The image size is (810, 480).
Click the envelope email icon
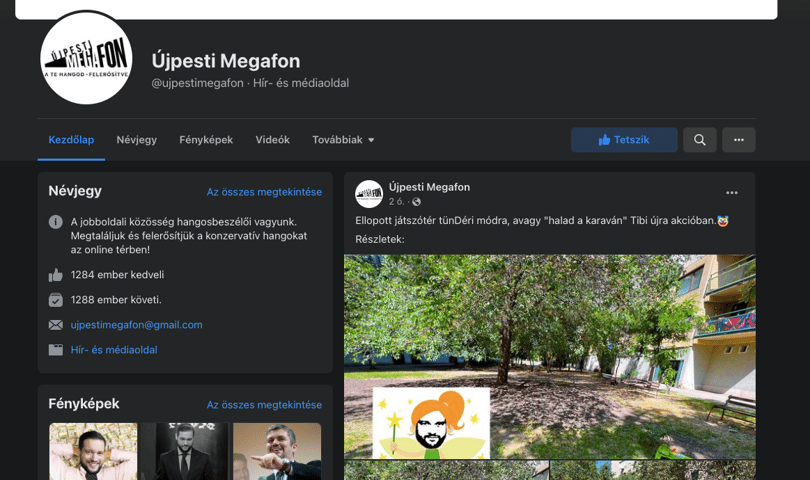coord(56,325)
